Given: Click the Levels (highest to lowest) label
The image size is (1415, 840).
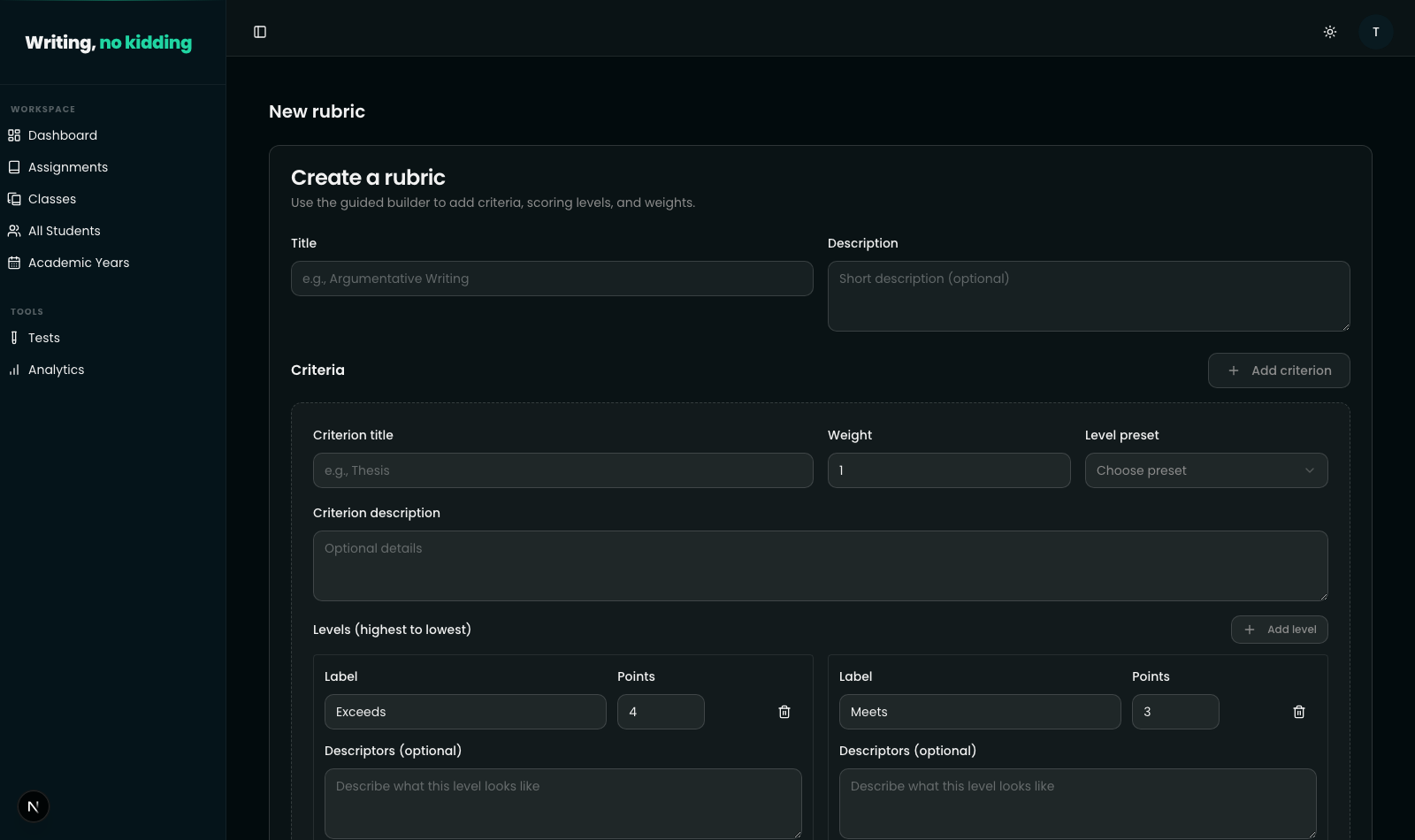Looking at the screenshot, I should 392,630.
